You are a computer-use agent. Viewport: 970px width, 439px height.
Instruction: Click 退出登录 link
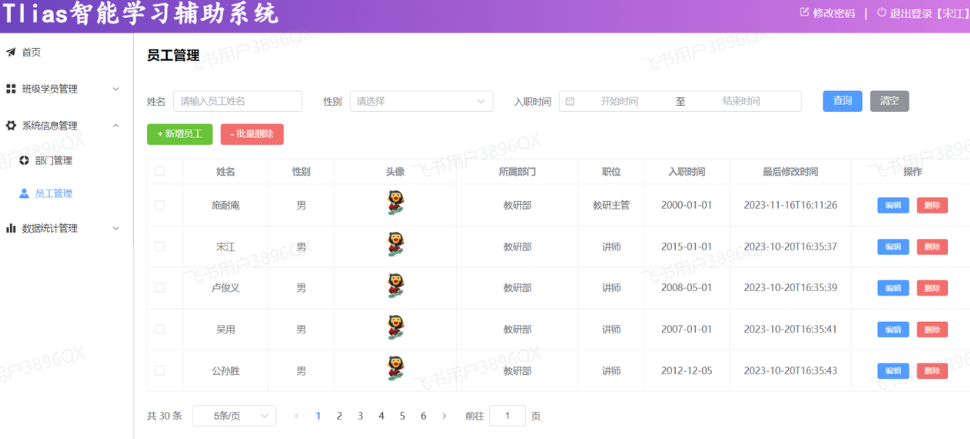point(929,12)
